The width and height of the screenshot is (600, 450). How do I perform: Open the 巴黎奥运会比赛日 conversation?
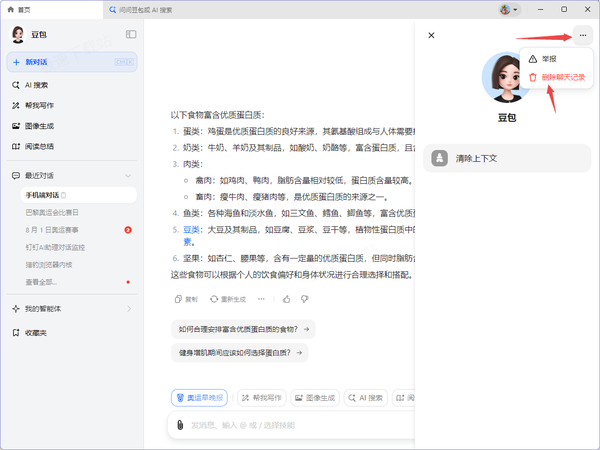[52, 212]
